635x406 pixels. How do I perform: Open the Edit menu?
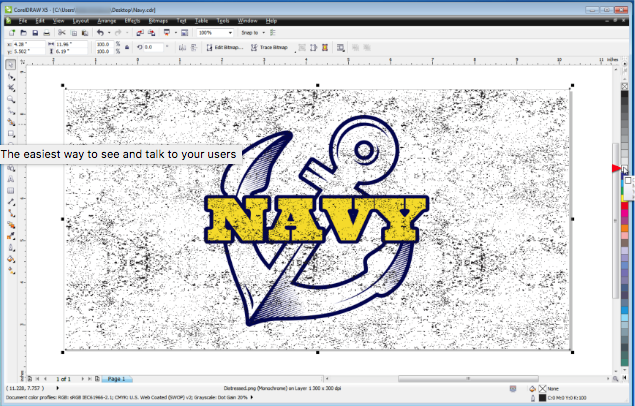click(x=40, y=21)
